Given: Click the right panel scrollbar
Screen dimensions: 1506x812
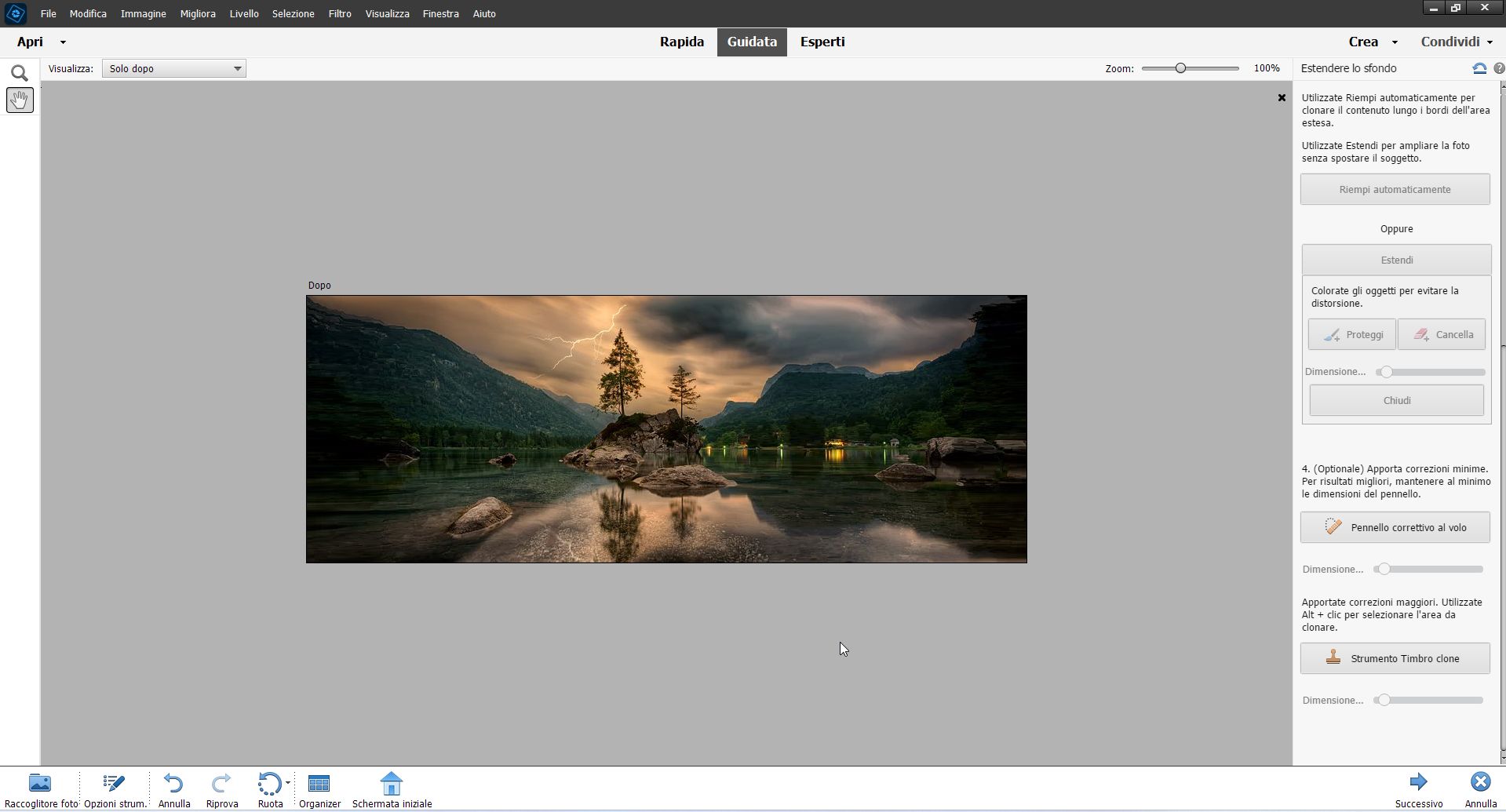Looking at the screenshot, I should coord(1503,424).
